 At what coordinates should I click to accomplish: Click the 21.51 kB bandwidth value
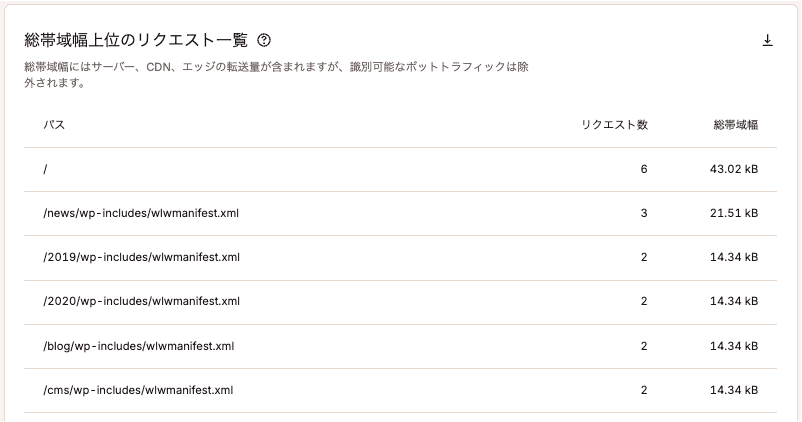(733, 213)
